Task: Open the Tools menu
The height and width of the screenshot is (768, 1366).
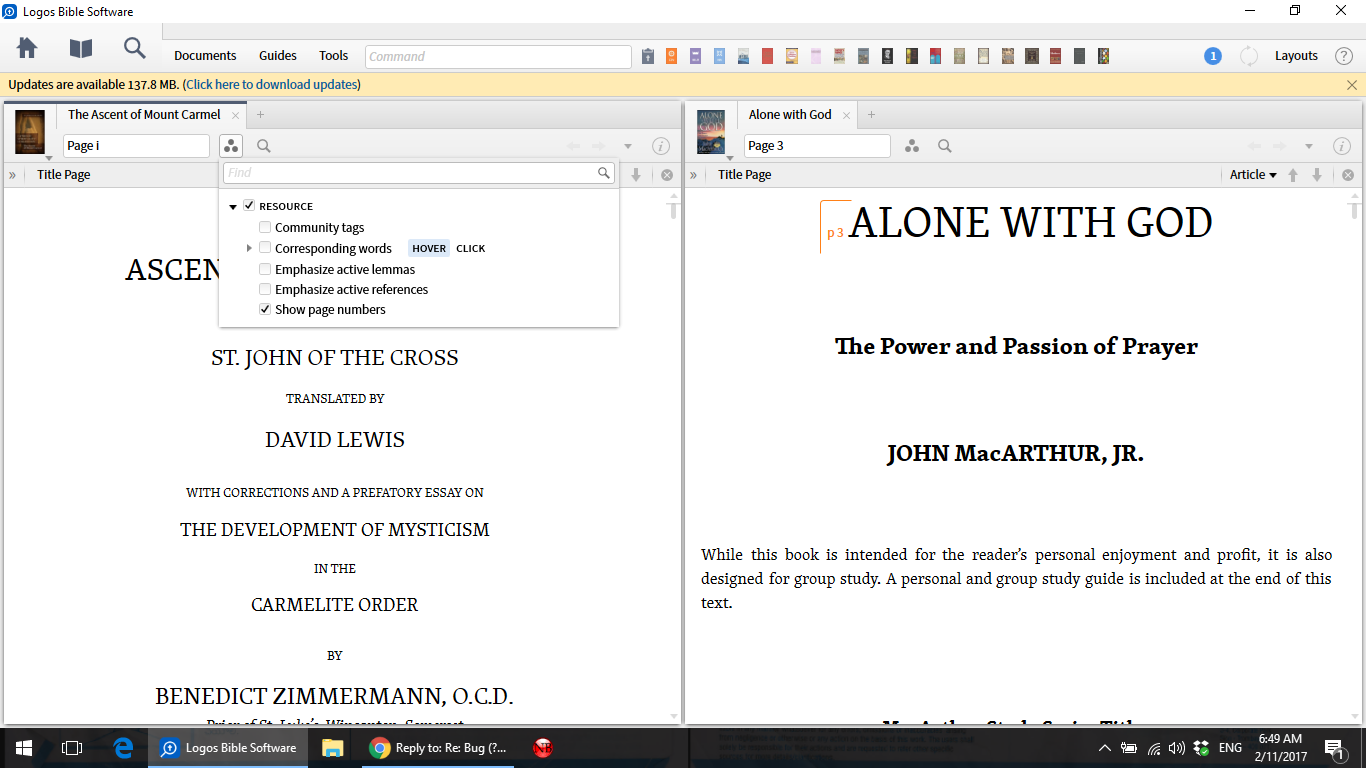Action: pyautogui.click(x=334, y=56)
